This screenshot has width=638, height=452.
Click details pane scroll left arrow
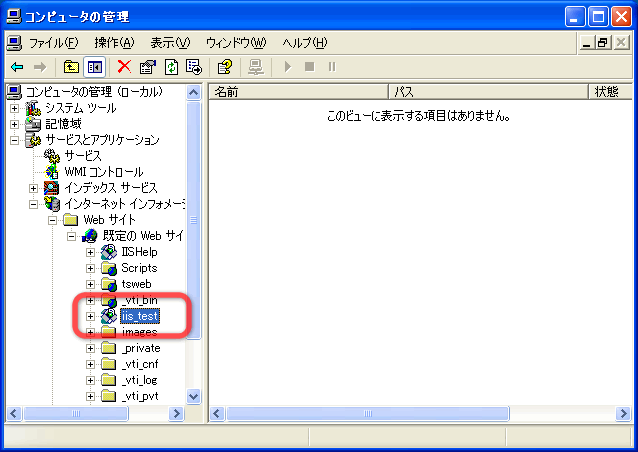(216, 414)
